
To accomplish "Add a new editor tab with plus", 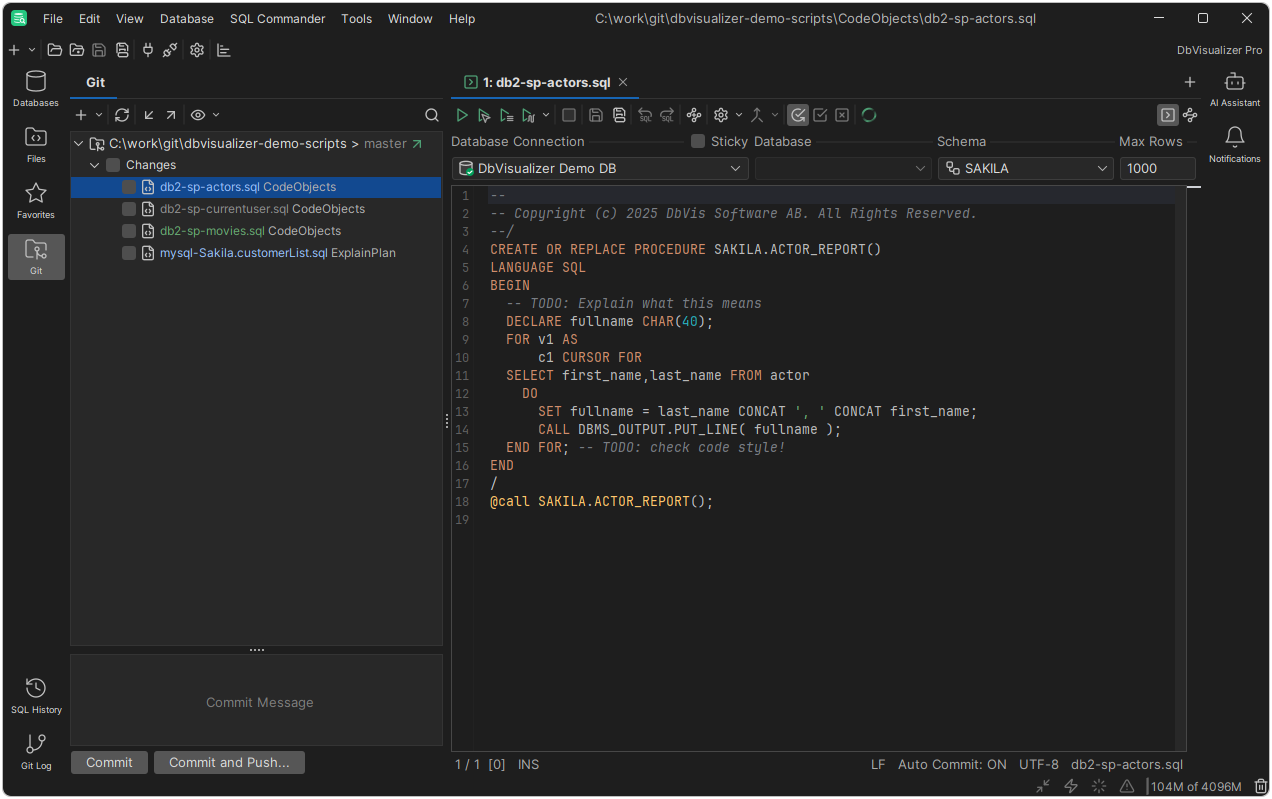I will (x=1190, y=82).
